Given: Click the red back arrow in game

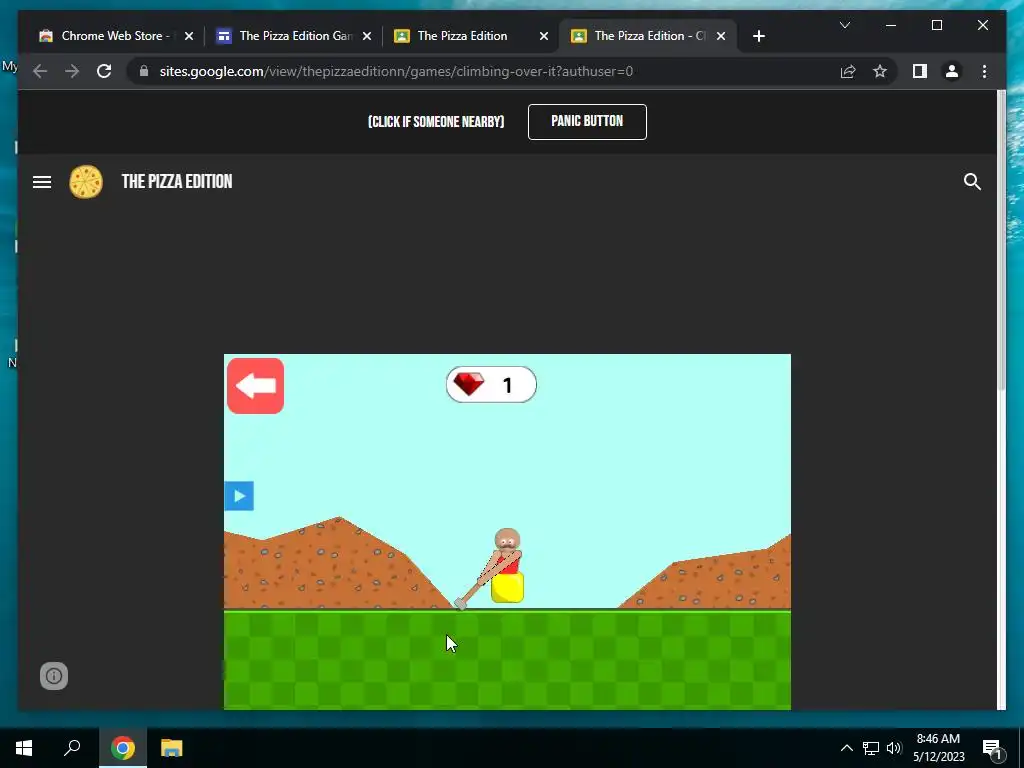Looking at the screenshot, I should point(255,386).
